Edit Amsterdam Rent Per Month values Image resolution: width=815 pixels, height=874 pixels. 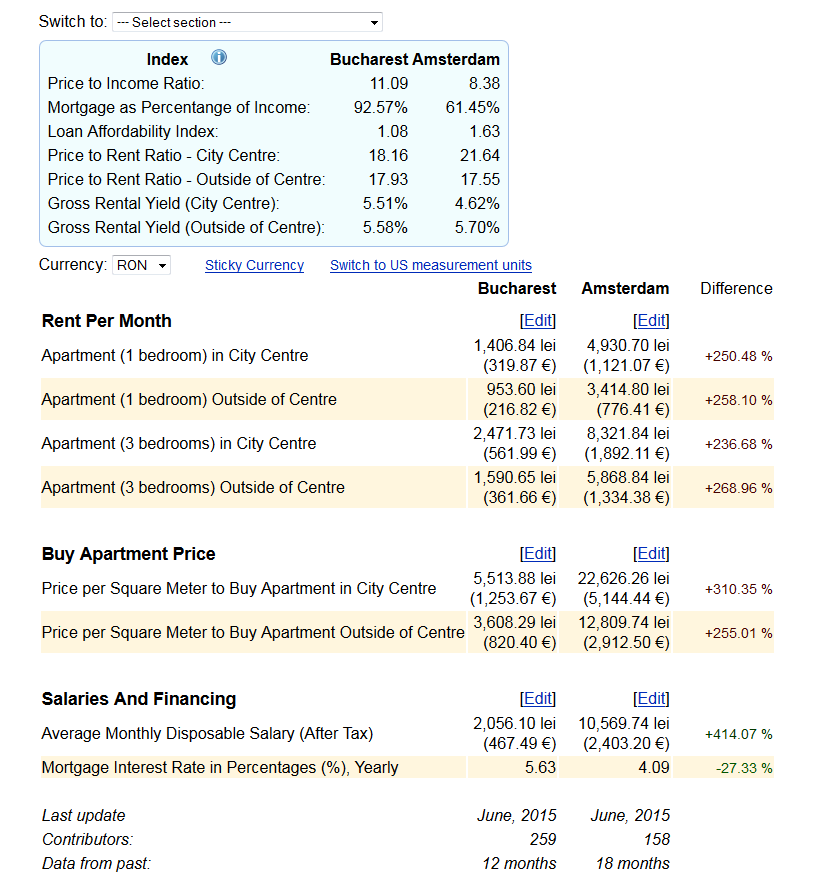[x=651, y=321]
